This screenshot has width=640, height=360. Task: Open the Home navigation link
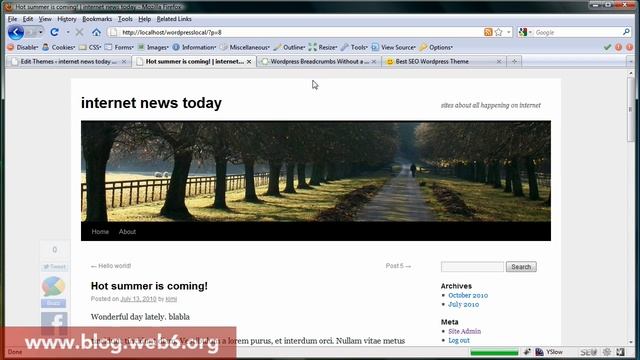click(x=100, y=231)
